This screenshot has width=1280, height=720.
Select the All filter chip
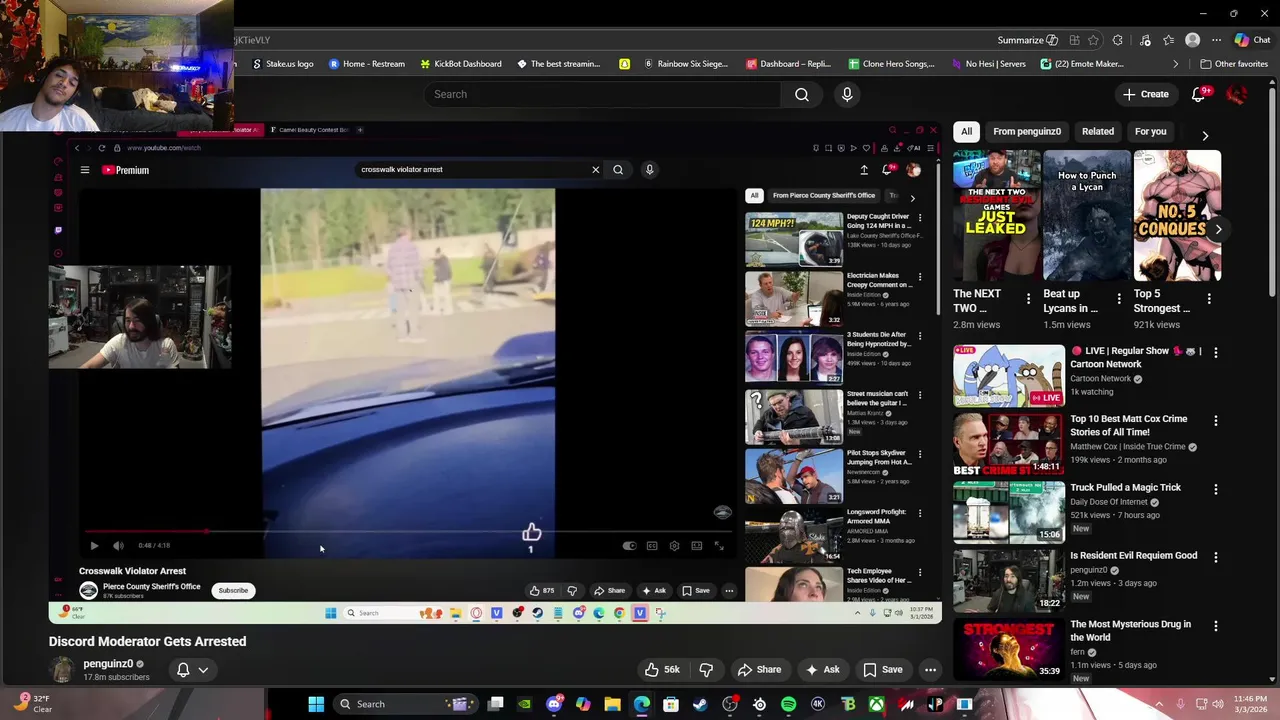pyautogui.click(x=966, y=131)
